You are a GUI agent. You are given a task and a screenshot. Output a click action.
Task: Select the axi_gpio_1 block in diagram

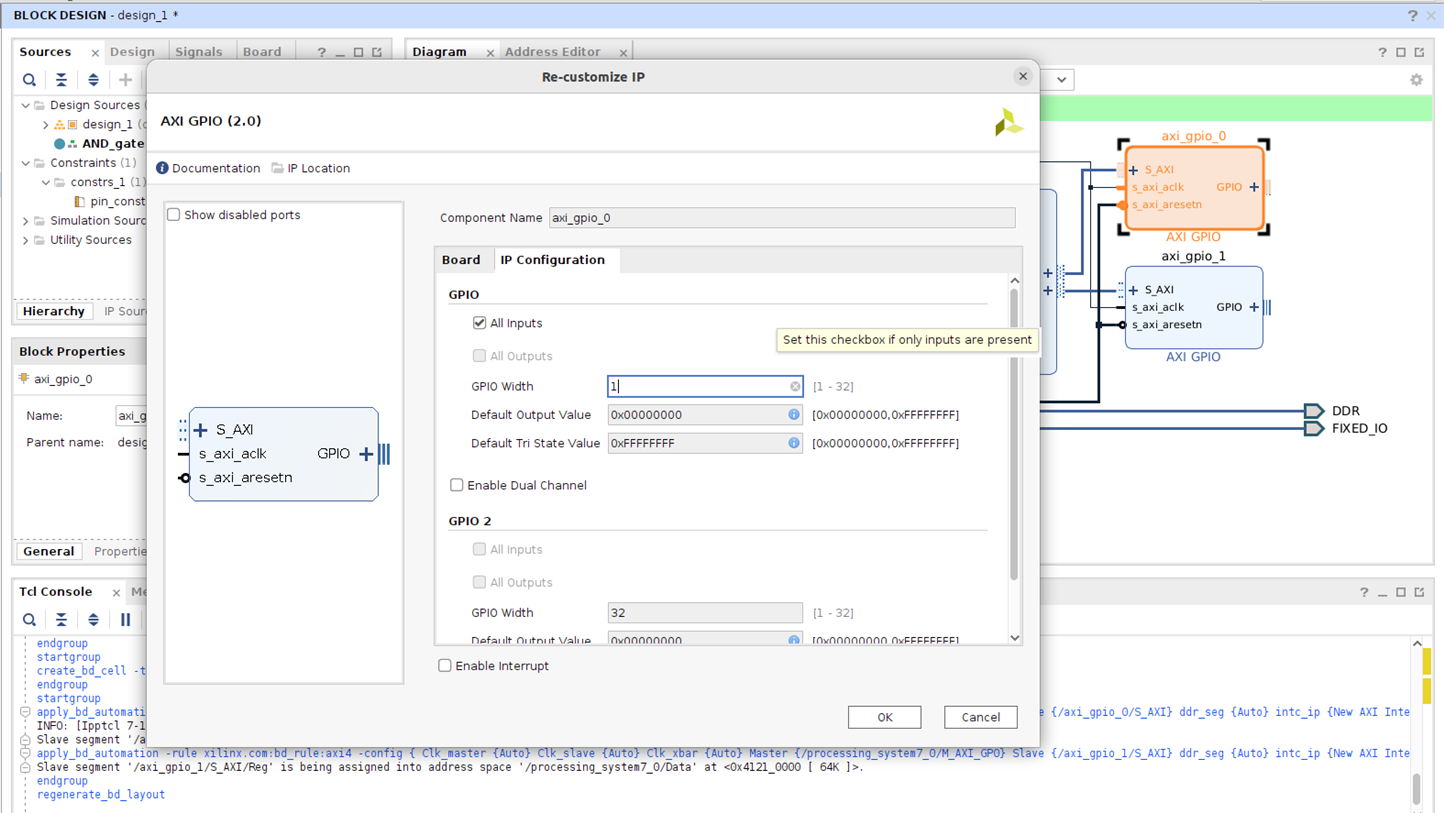[x=1193, y=307]
